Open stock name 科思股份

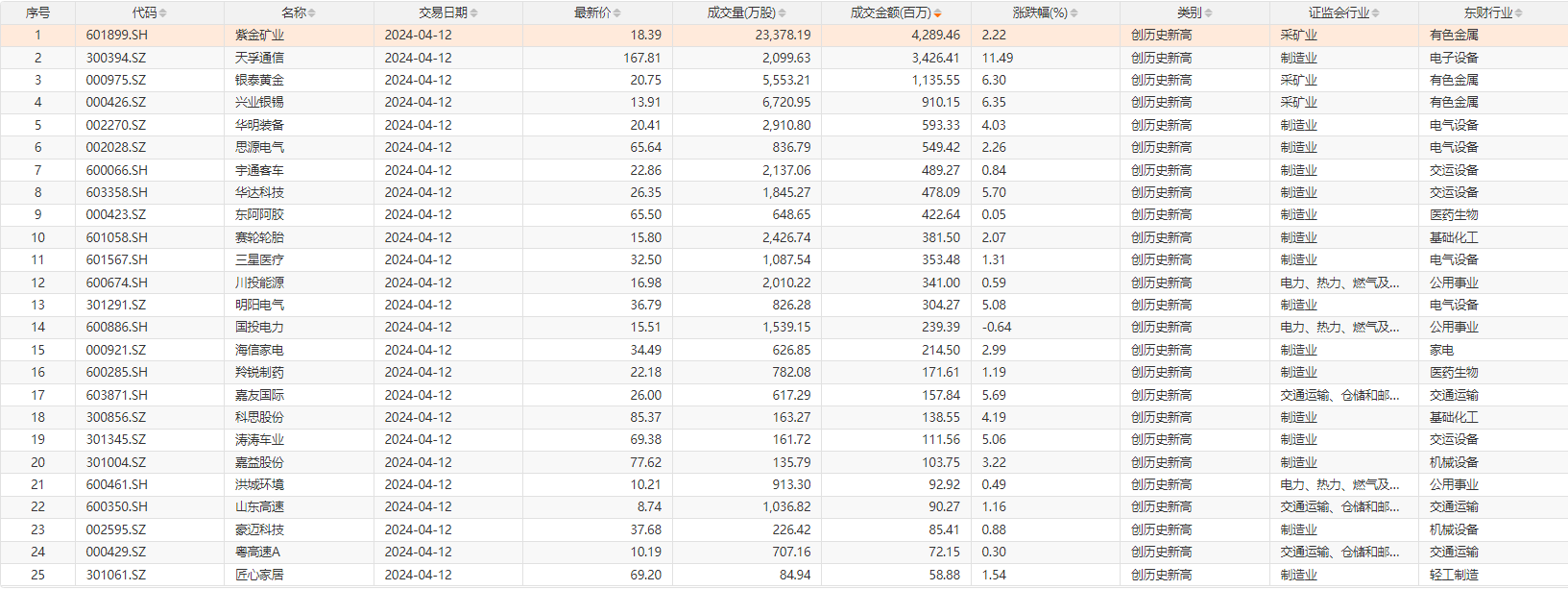(x=259, y=417)
